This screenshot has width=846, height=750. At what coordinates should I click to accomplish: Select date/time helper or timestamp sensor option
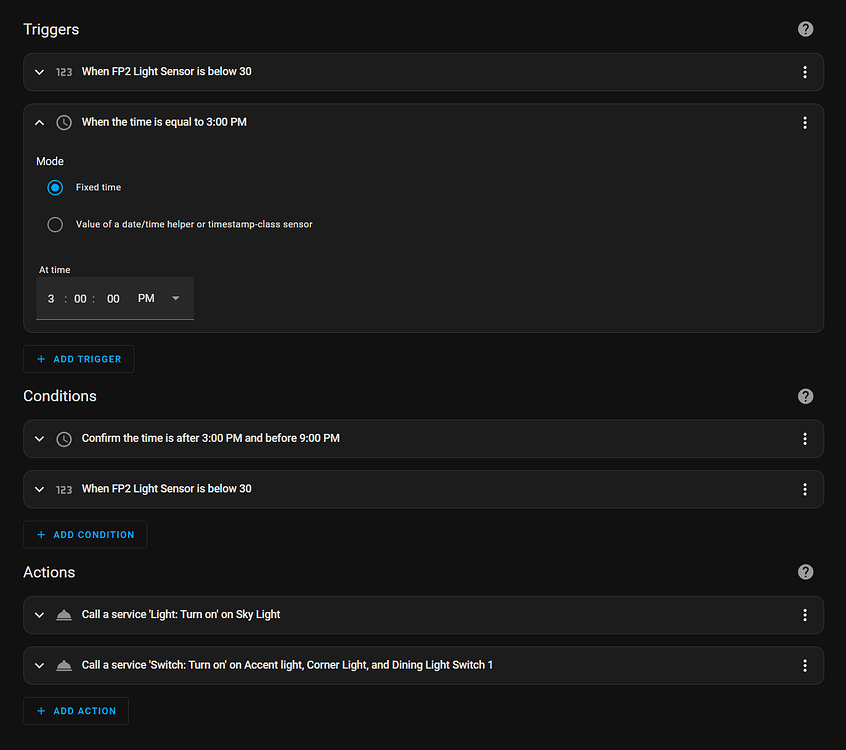(55, 225)
